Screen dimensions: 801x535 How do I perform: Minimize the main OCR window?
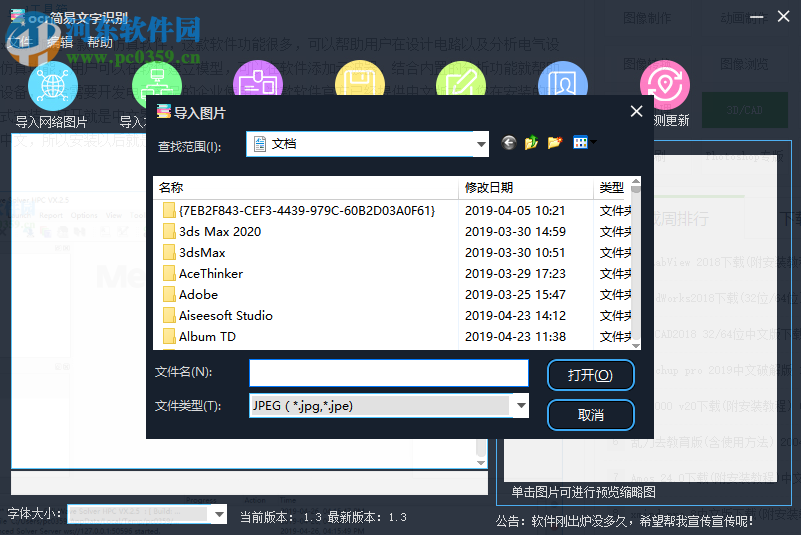pos(757,17)
